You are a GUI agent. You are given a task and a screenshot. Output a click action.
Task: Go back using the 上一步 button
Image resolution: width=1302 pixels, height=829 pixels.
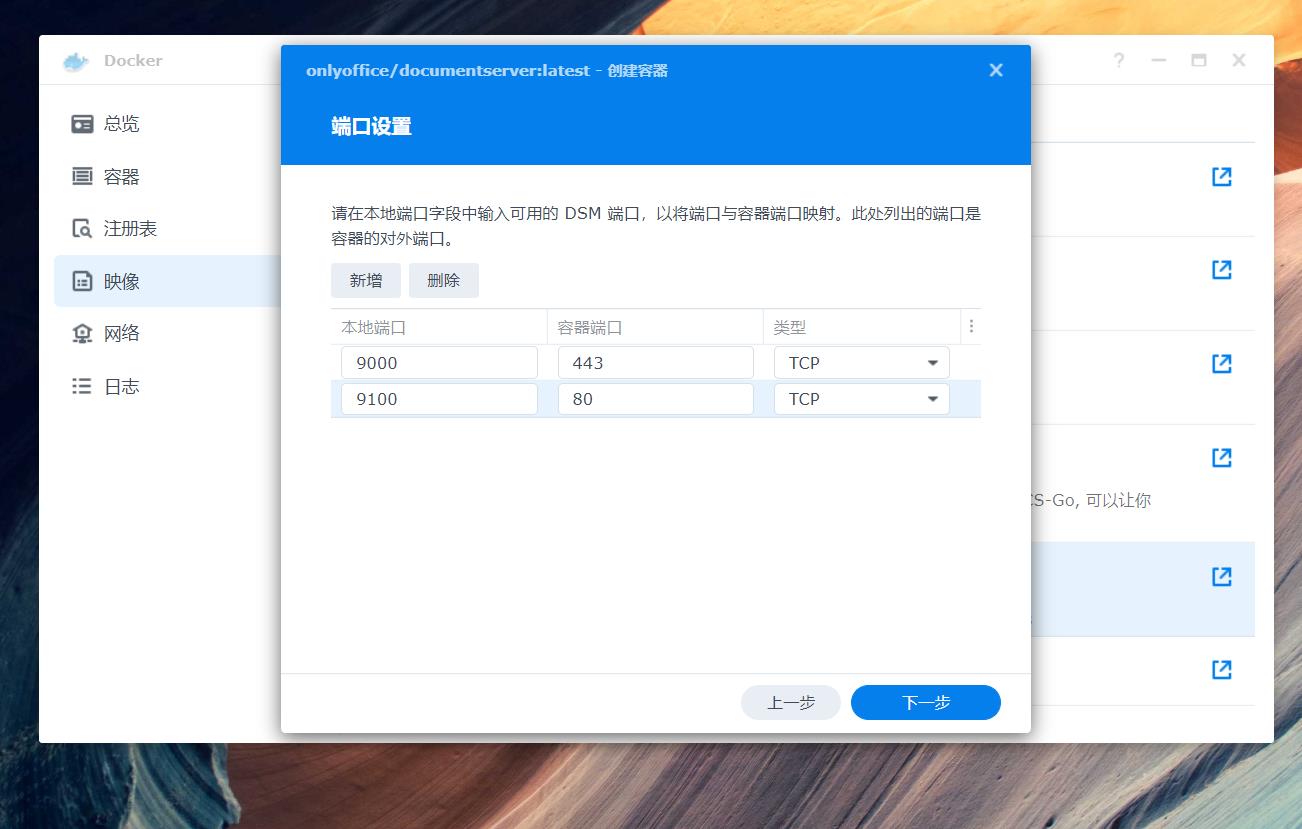[x=790, y=702]
